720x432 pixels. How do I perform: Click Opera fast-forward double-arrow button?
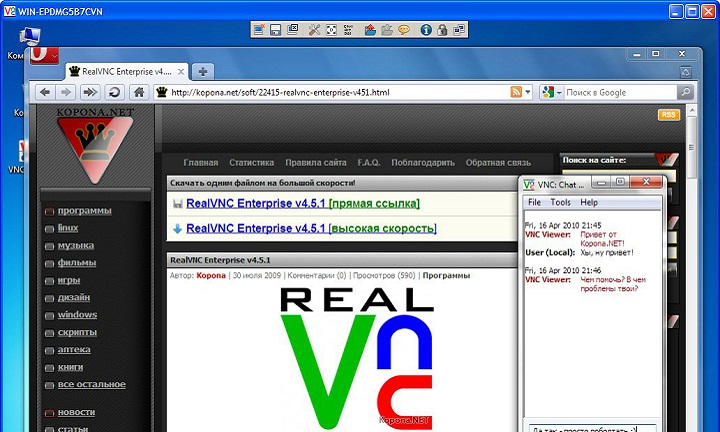[x=90, y=92]
